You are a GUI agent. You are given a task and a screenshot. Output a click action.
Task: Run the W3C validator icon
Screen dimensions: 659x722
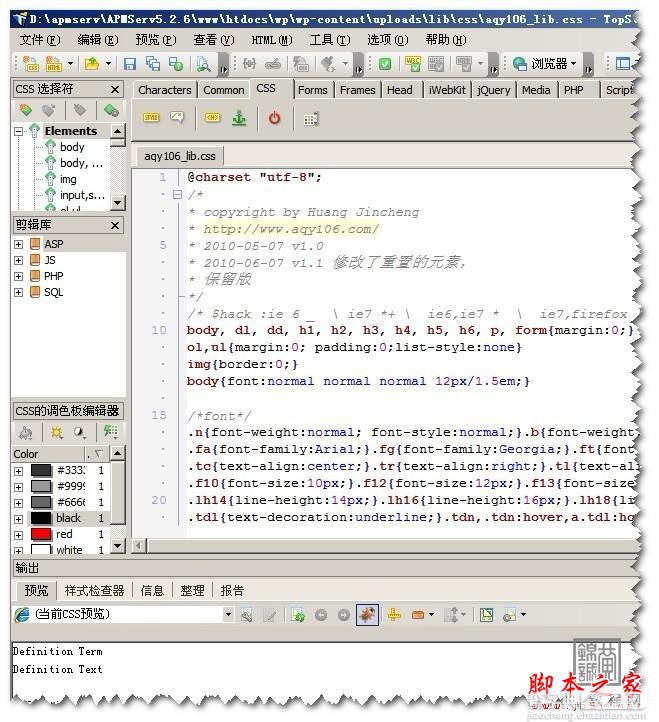[413, 64]
